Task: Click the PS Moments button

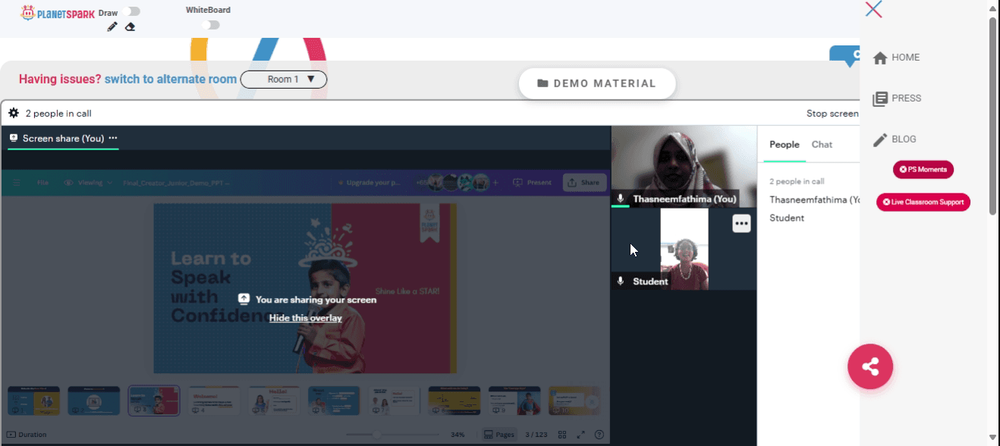Action: click(923, 169)
